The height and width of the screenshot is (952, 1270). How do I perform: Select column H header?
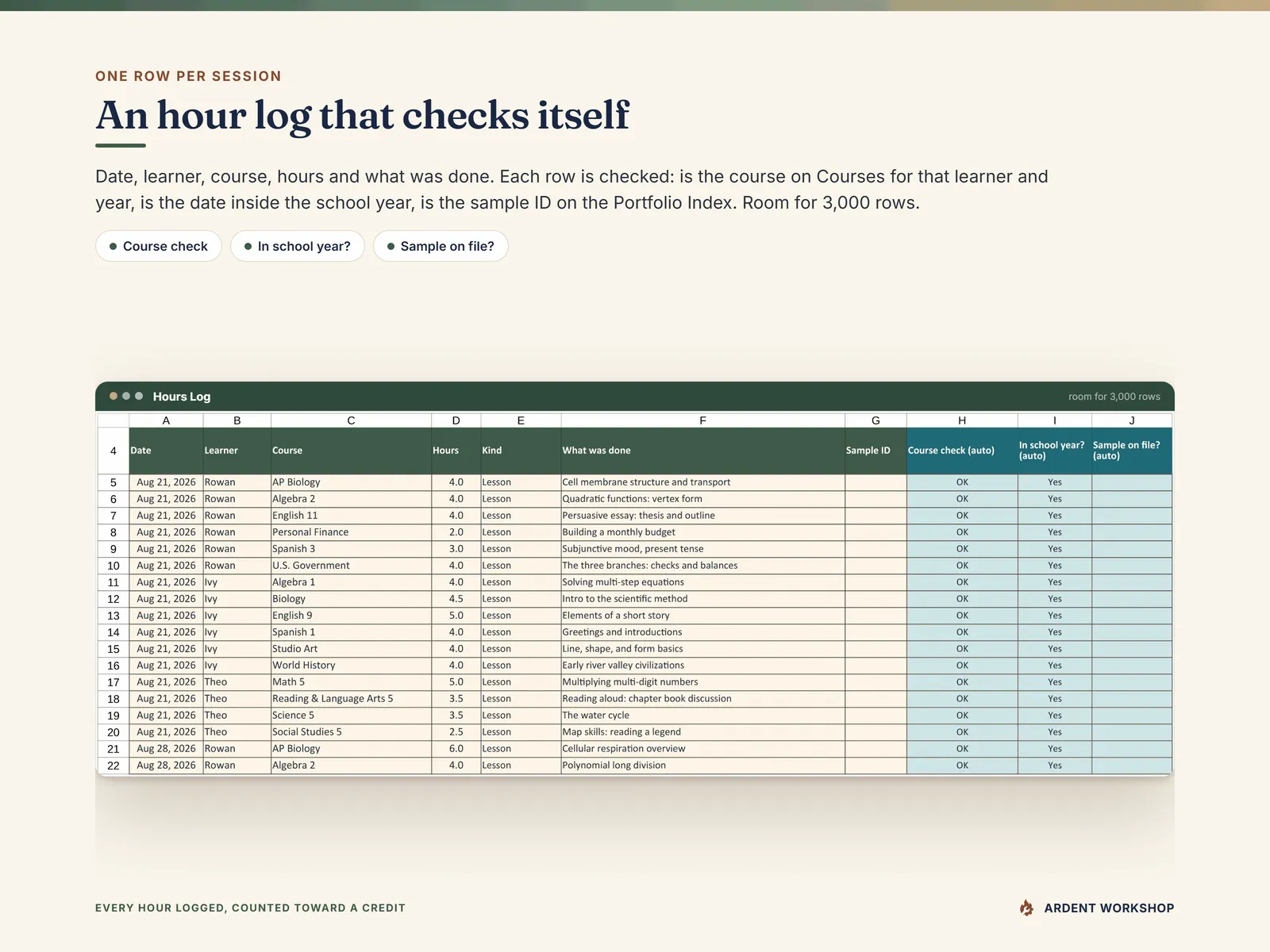[x=962, y=420]
